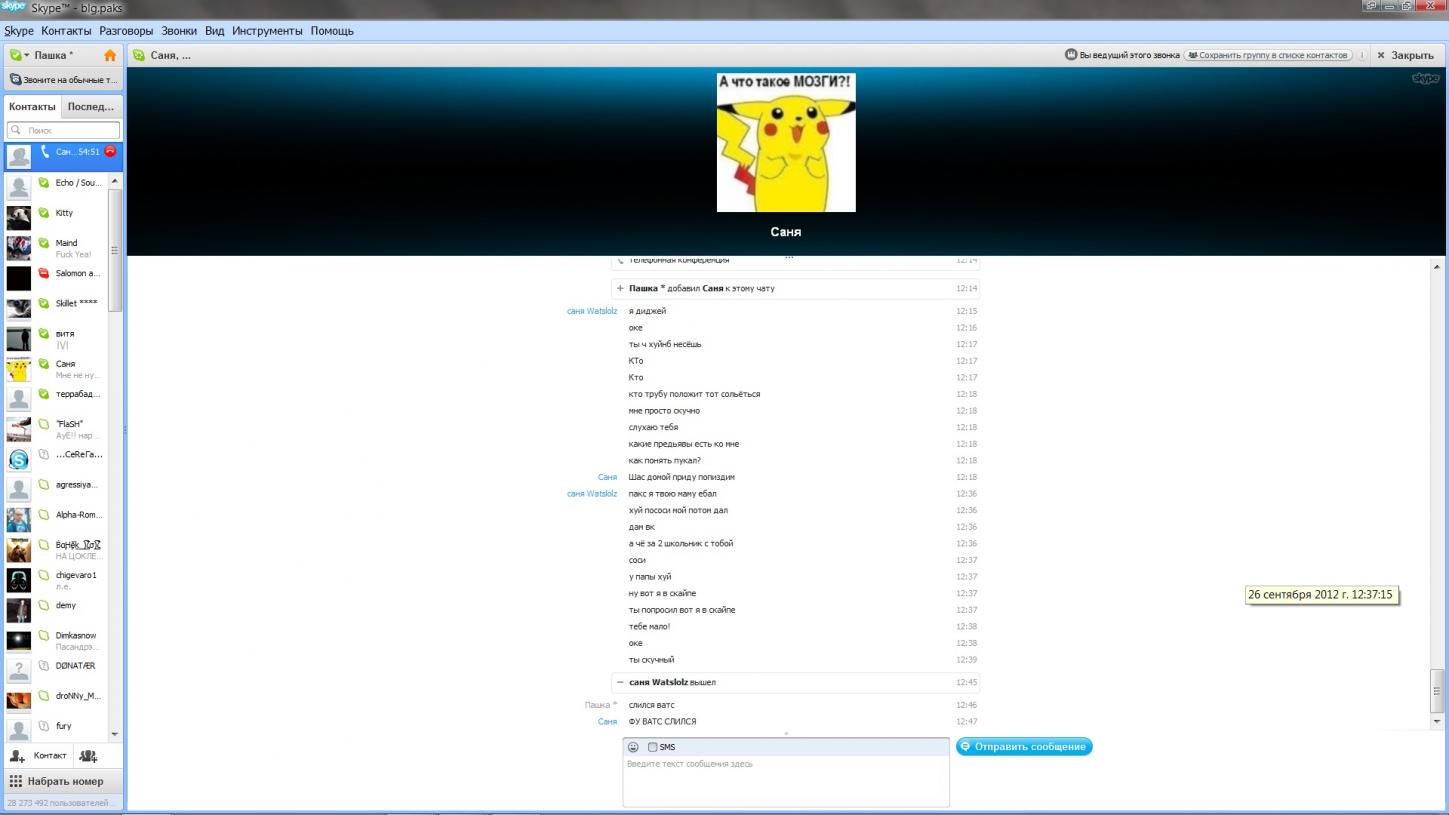The width and height of the screenshot is (1449, 815).
Task: Open Skype Home via the orange house icon
Action: 110,56
